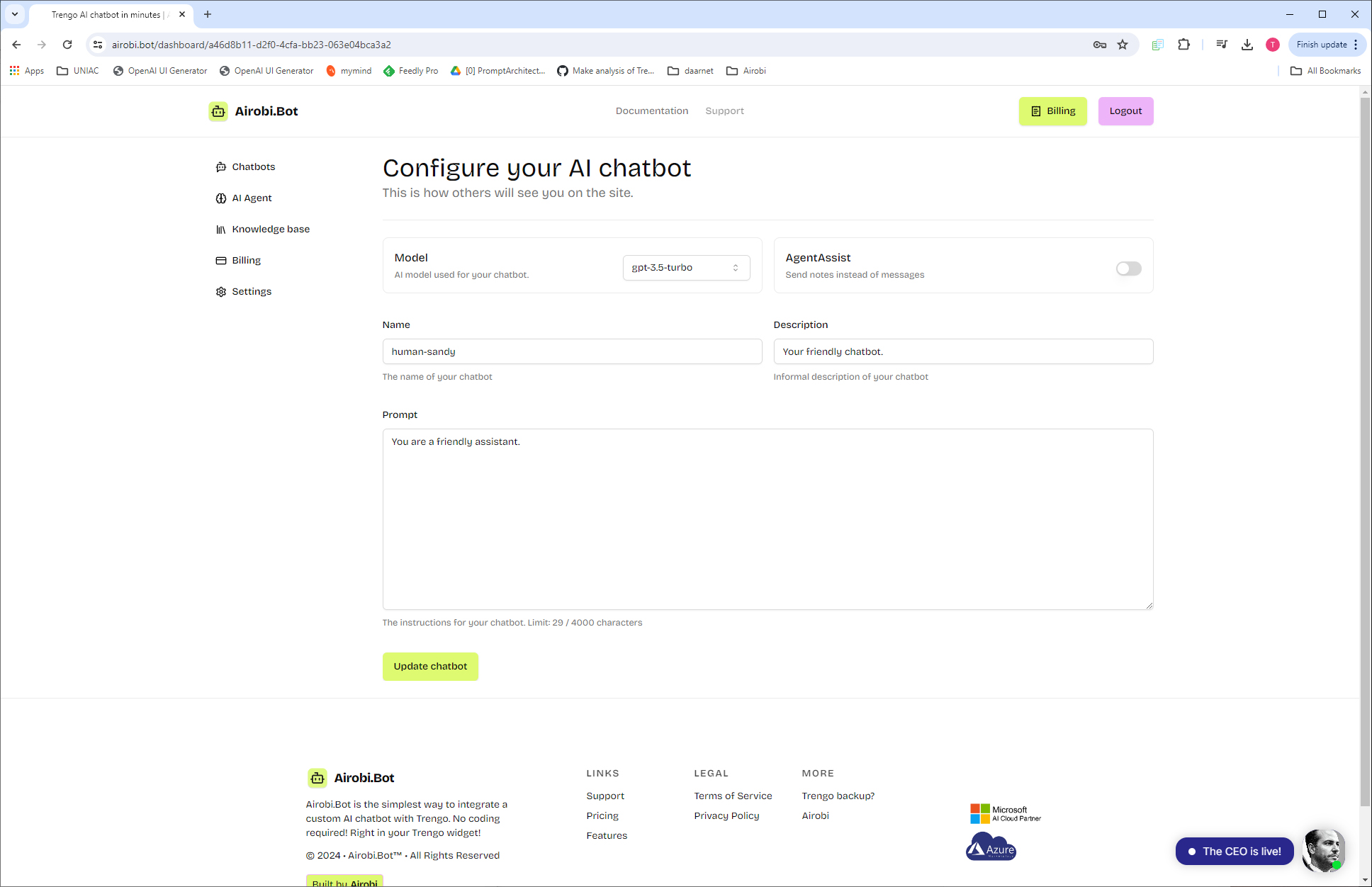1372x887 pixels.
Task: Click the Logout button
Action: (1125, 110)
